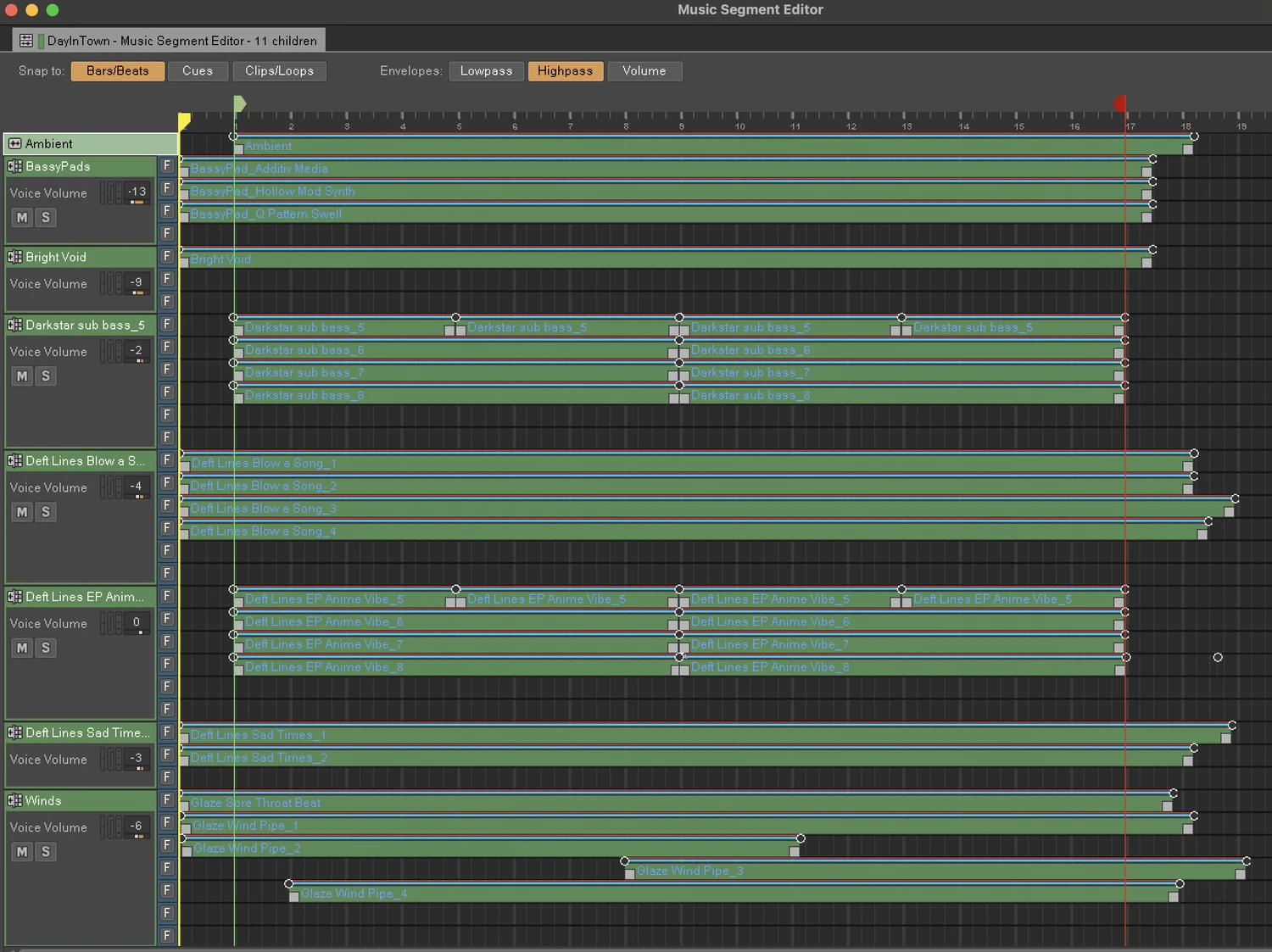Solo the Darkstar sub bass_5 track
Viewport: 1272px width, 952px height.
pos(46,376)
